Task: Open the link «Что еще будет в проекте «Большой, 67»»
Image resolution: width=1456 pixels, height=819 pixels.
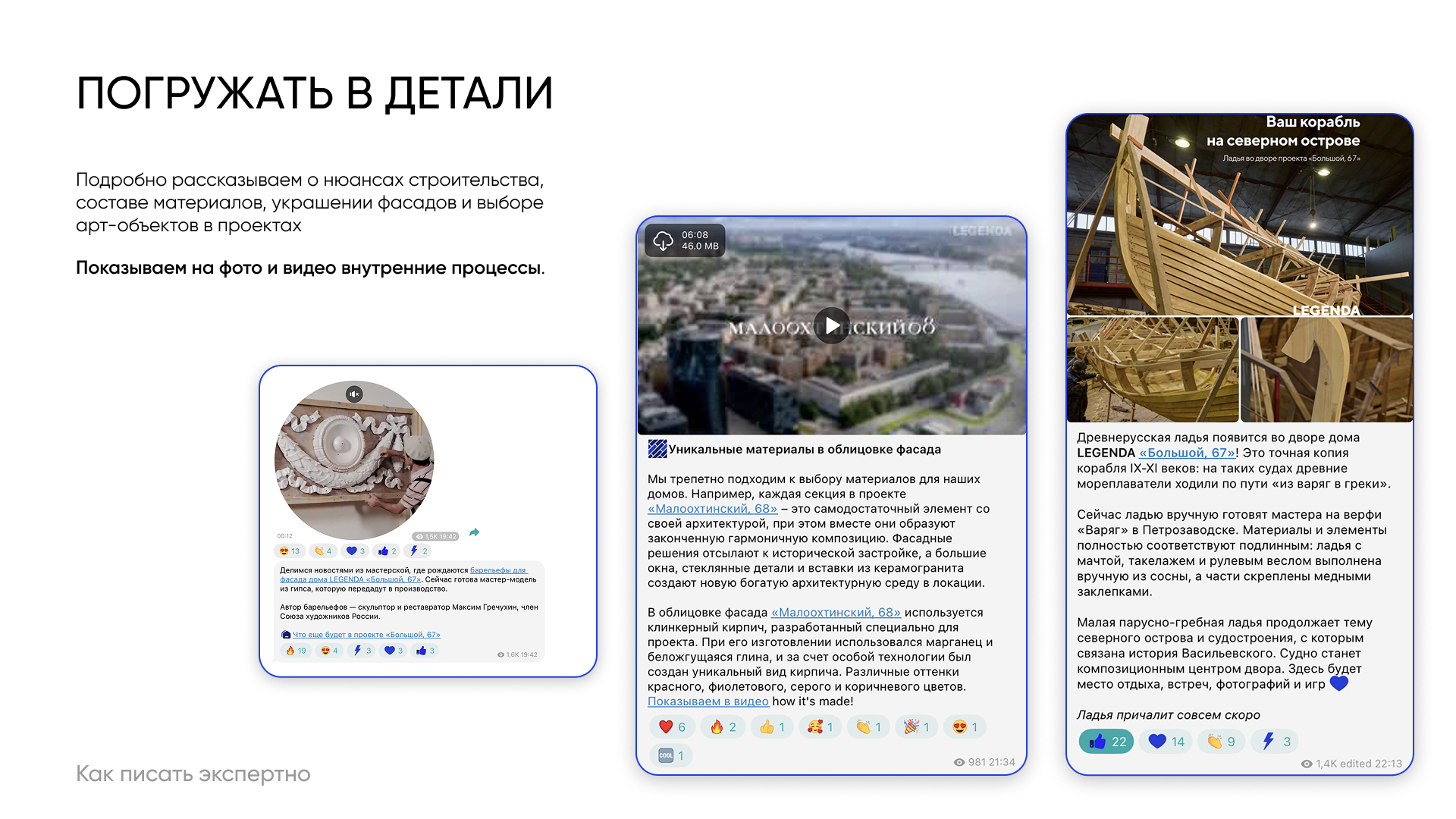Action: [x=366, y=635]
